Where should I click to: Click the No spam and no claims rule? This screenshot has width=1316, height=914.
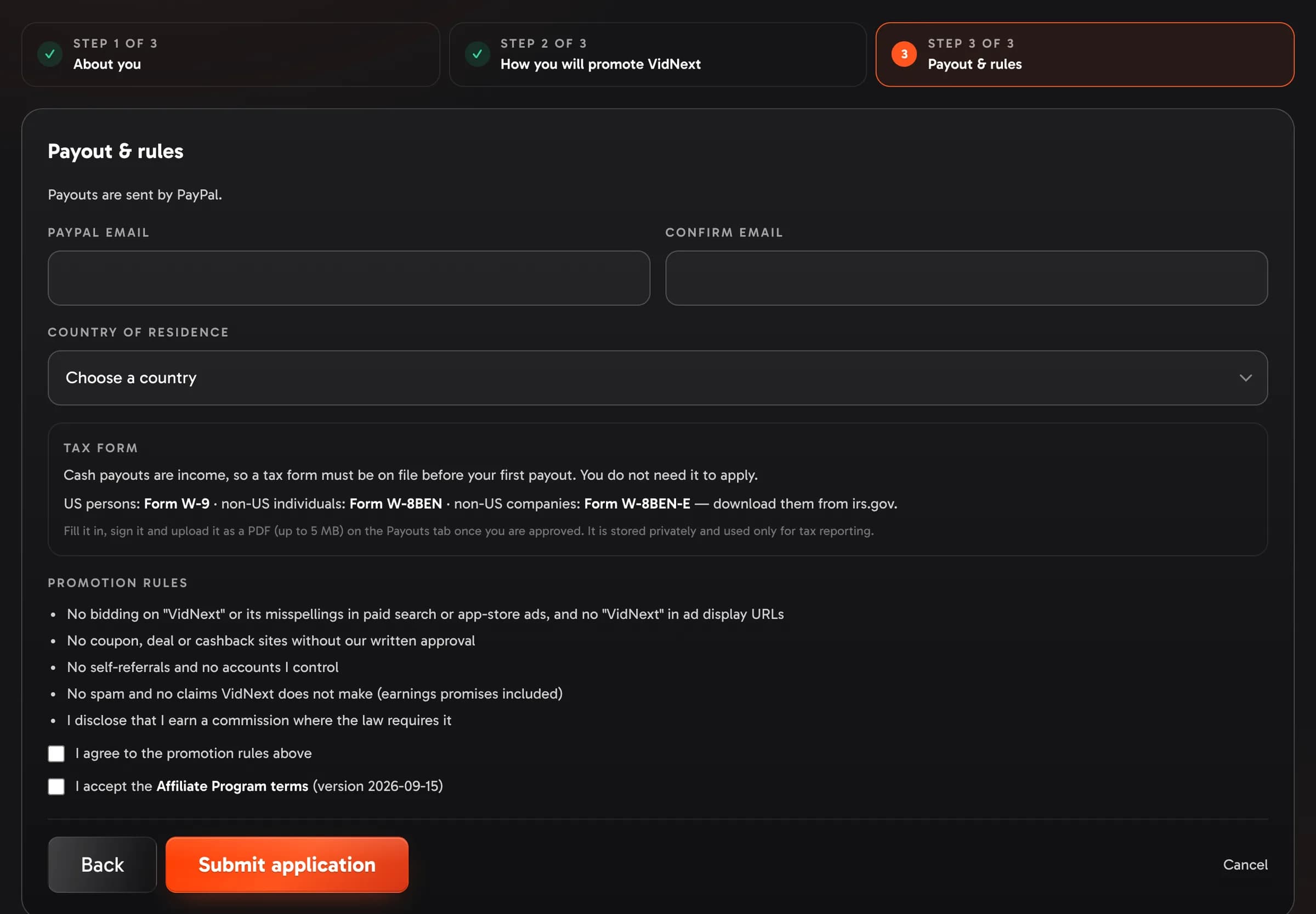(315, 693)
